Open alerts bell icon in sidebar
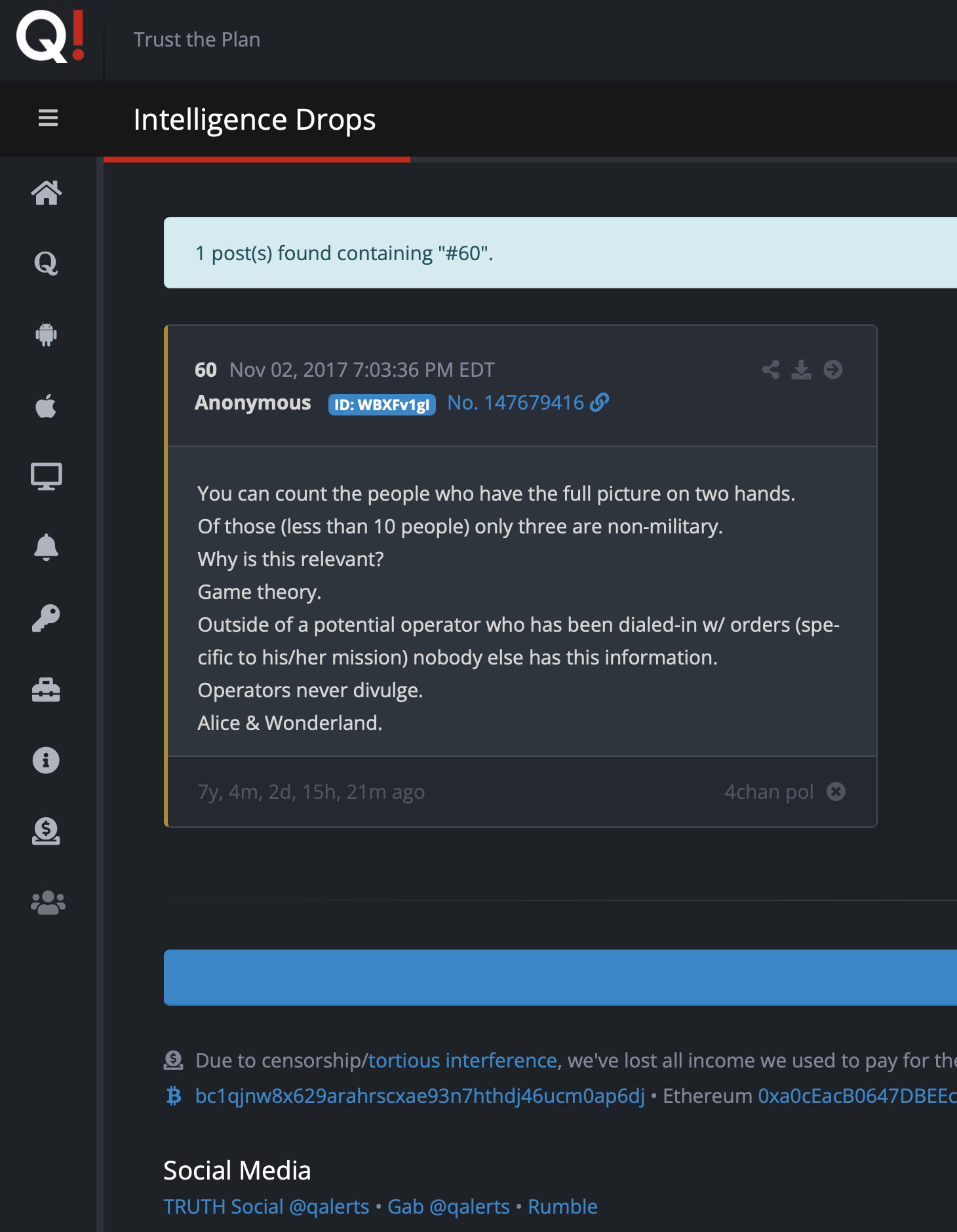The width and height of the screenshot is (957, 1232). [x=46, y=547]
